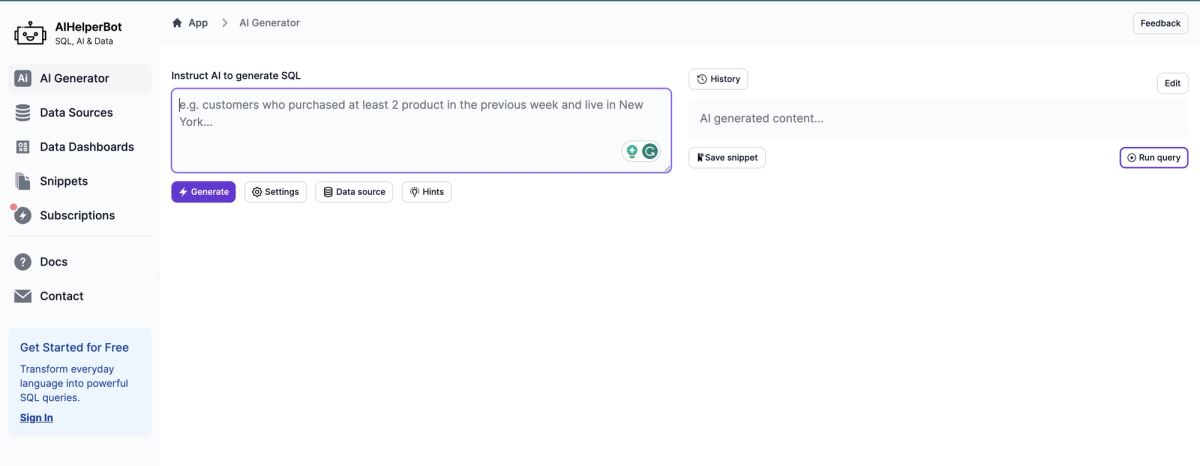Screen dimensions: 1200x466
Task: Click the green lightbulb icon in prompt box
Action: [631, 152]
